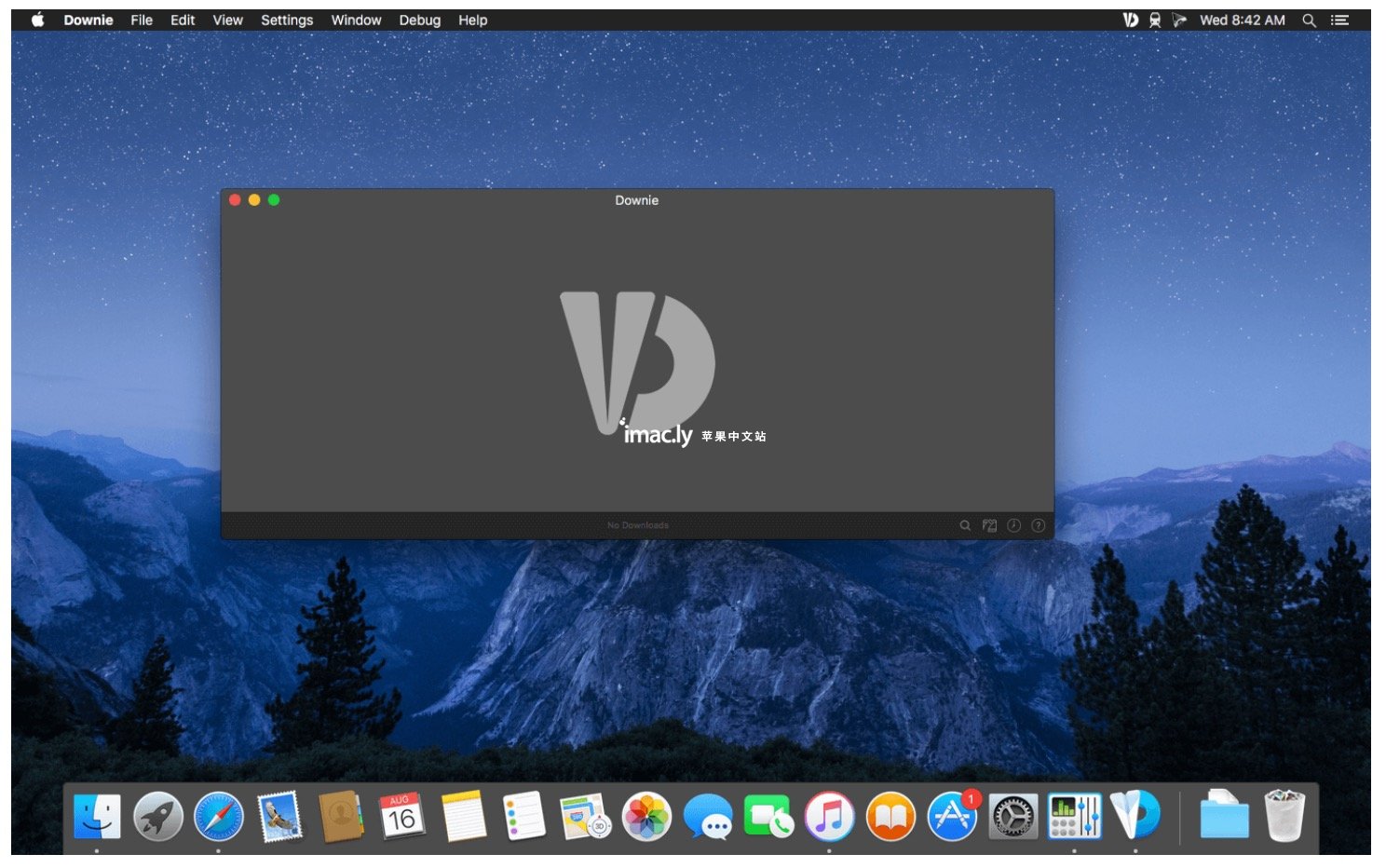Open Photos from the Dock
1386x868 pixels.
(646, 817)
